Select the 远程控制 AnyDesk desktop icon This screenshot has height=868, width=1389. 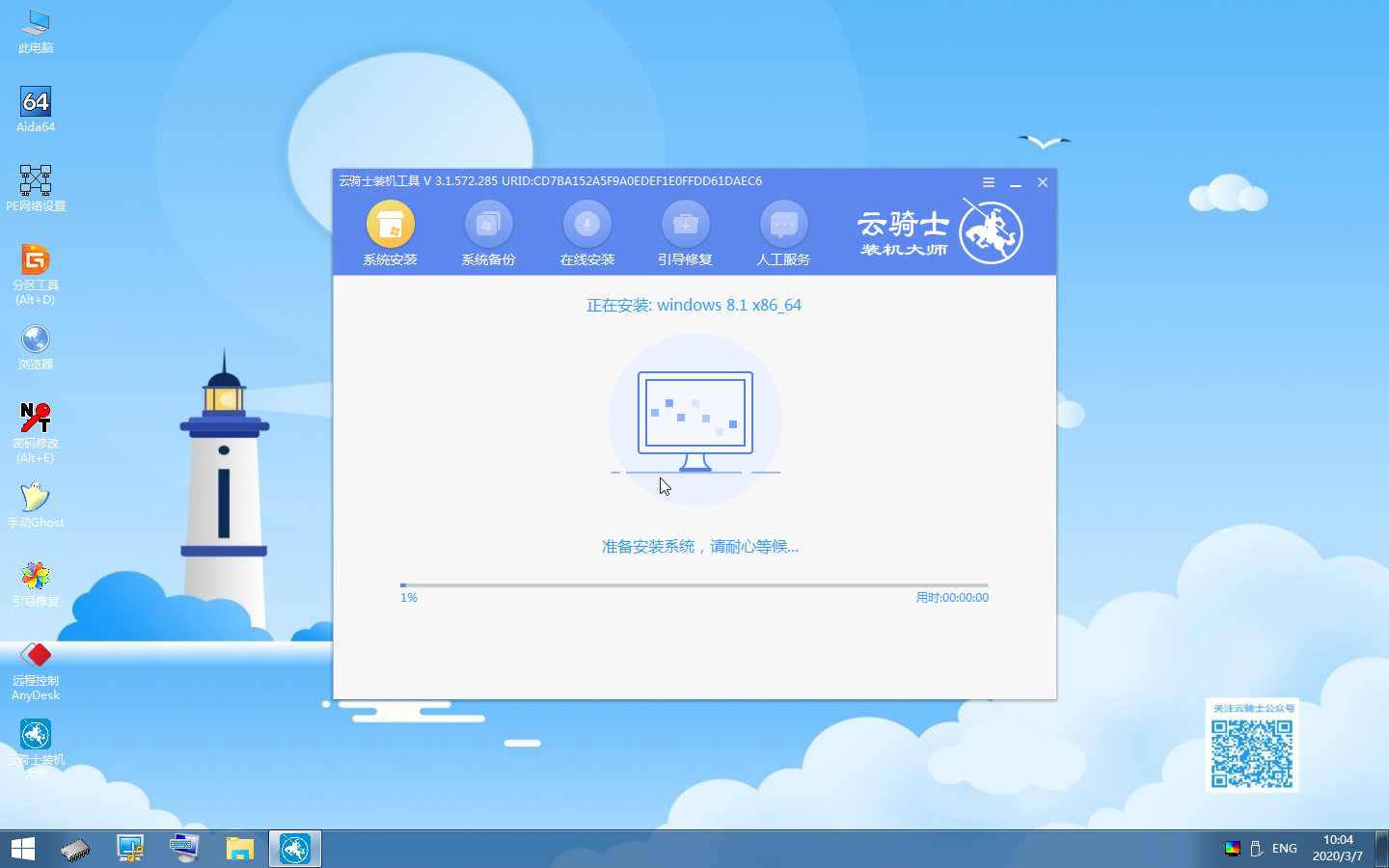(x=36, y=670)
